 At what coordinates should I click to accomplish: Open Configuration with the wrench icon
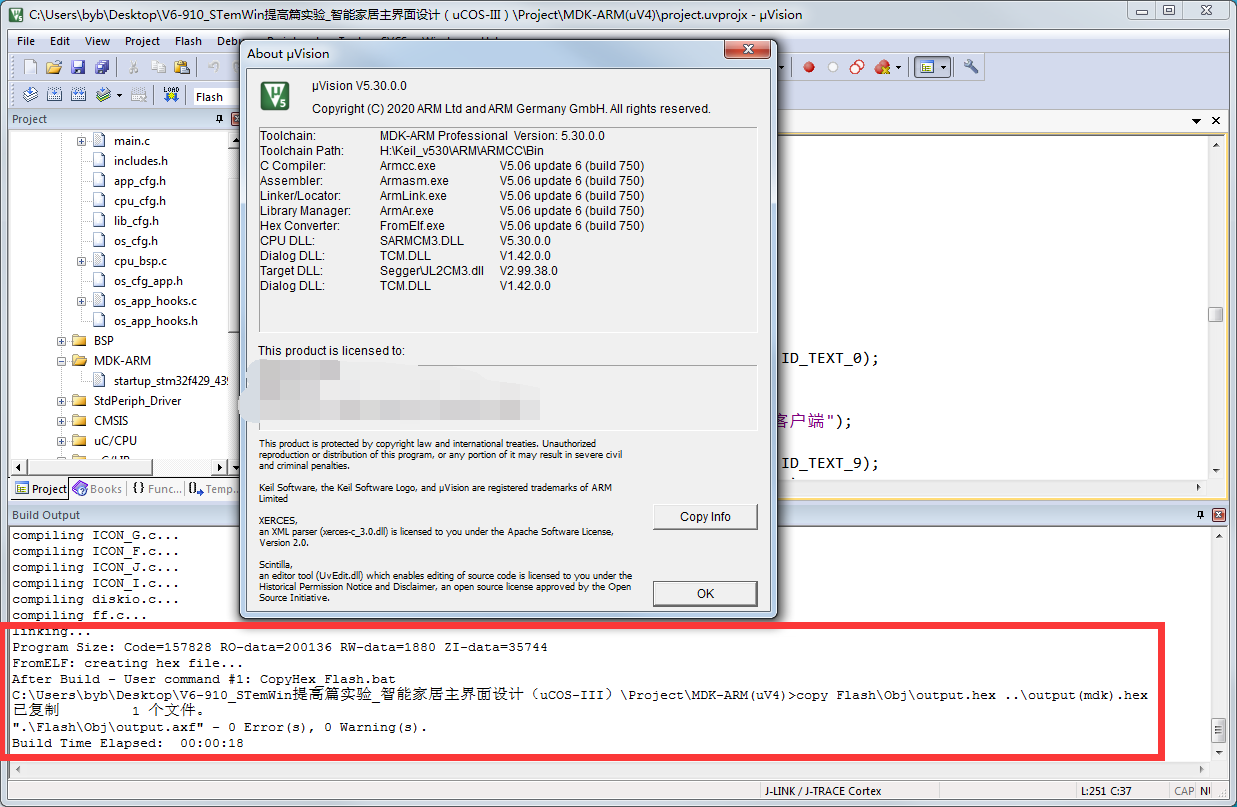pos(970,67)
